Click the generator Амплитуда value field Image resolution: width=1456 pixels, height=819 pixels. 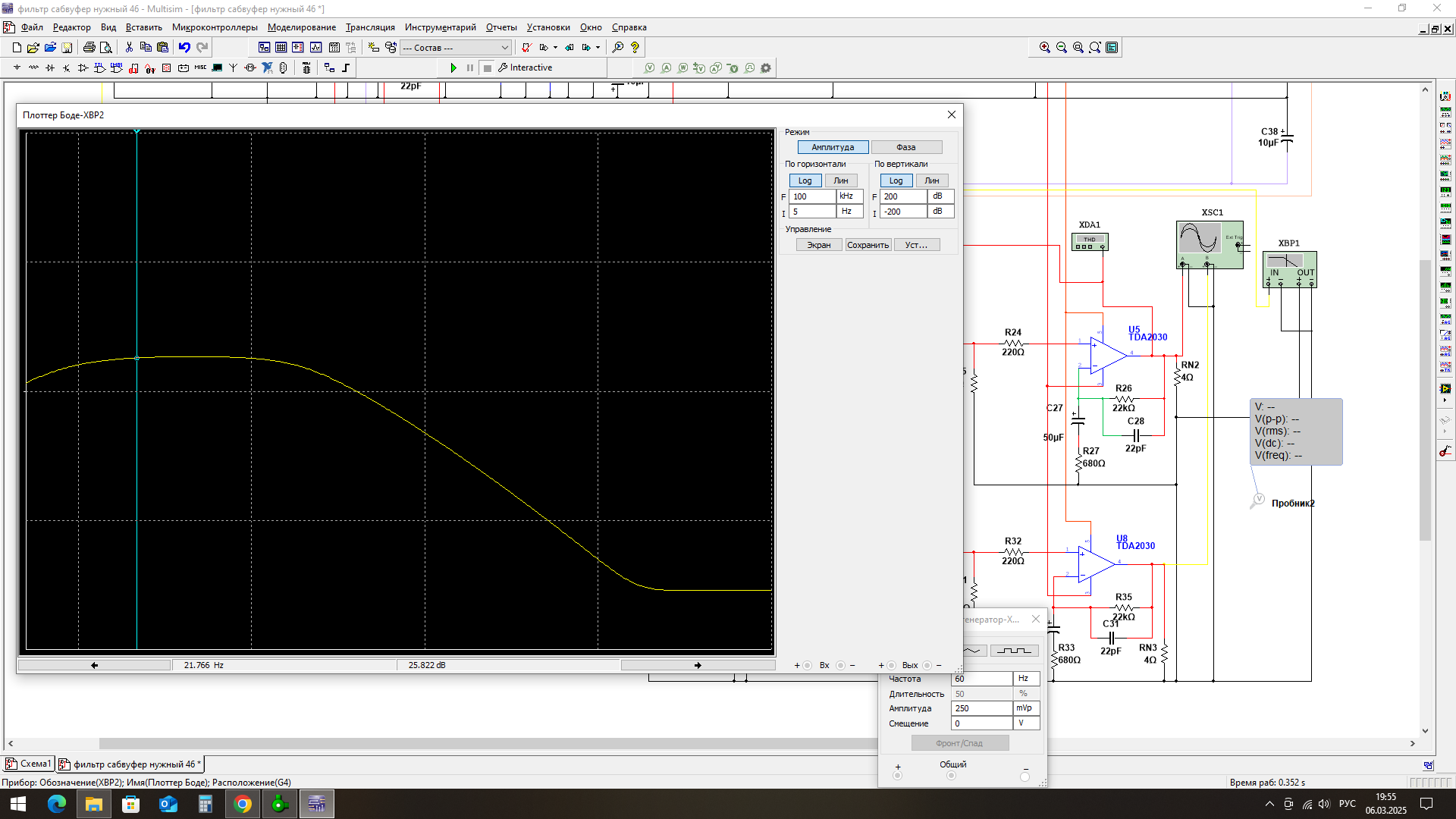click(982, 708)
